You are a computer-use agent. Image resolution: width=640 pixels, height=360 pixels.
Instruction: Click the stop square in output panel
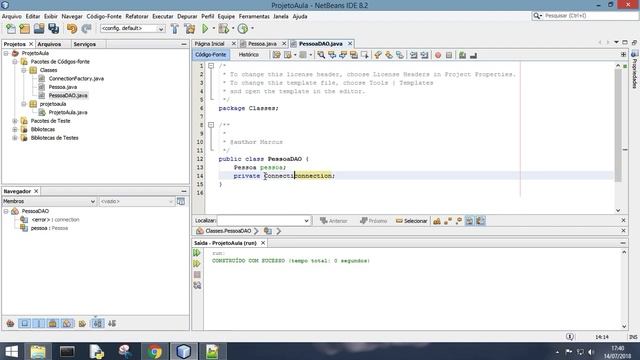[197, 275]
